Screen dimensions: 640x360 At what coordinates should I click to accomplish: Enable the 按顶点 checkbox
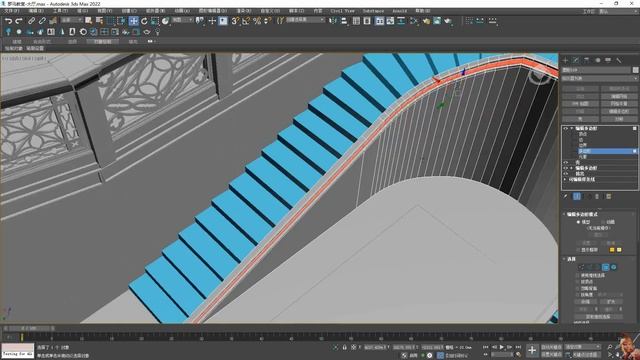[578, 282]
